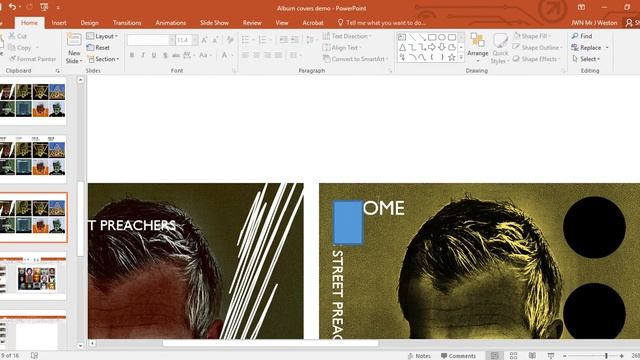Image resolution: width=640 pixels, height=360 pixels.
Task: Switch to the Slide Show tab
Action: point(214,22)
